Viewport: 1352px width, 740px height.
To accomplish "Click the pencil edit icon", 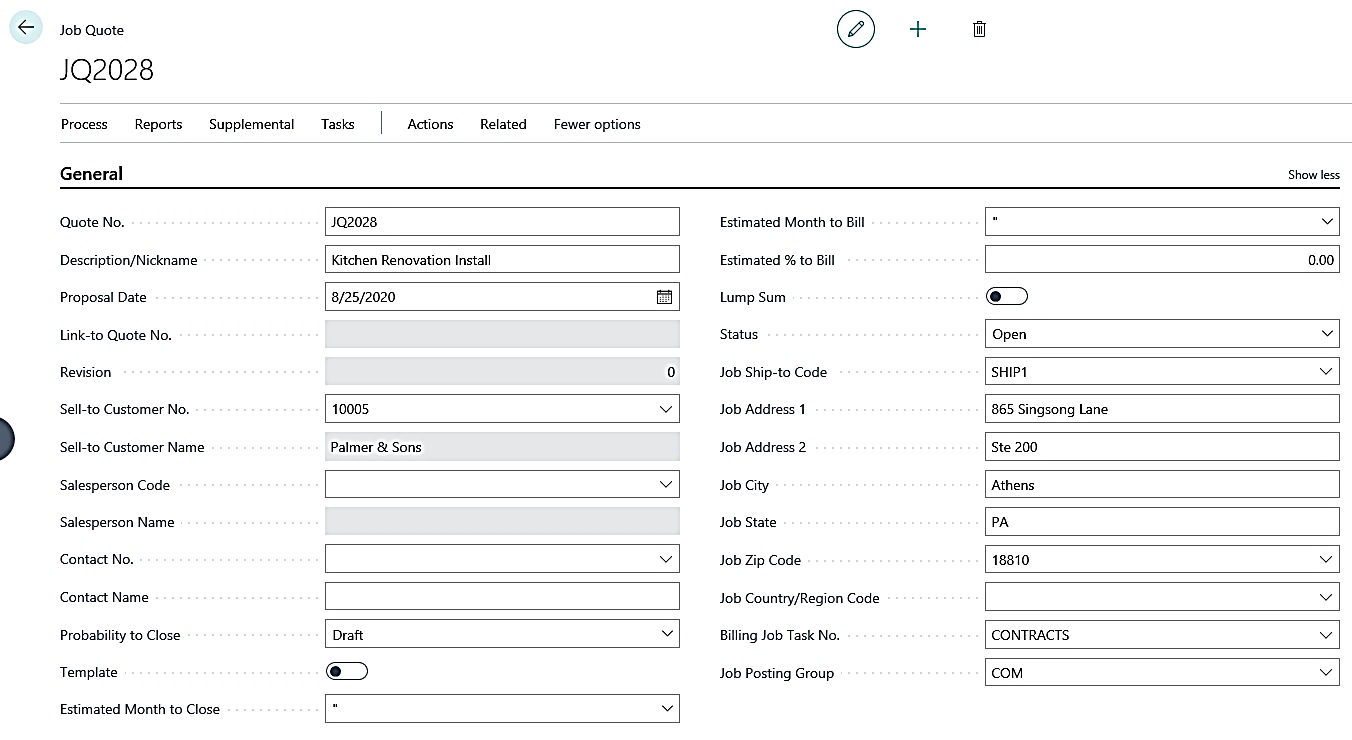I will tap(855, 29).
